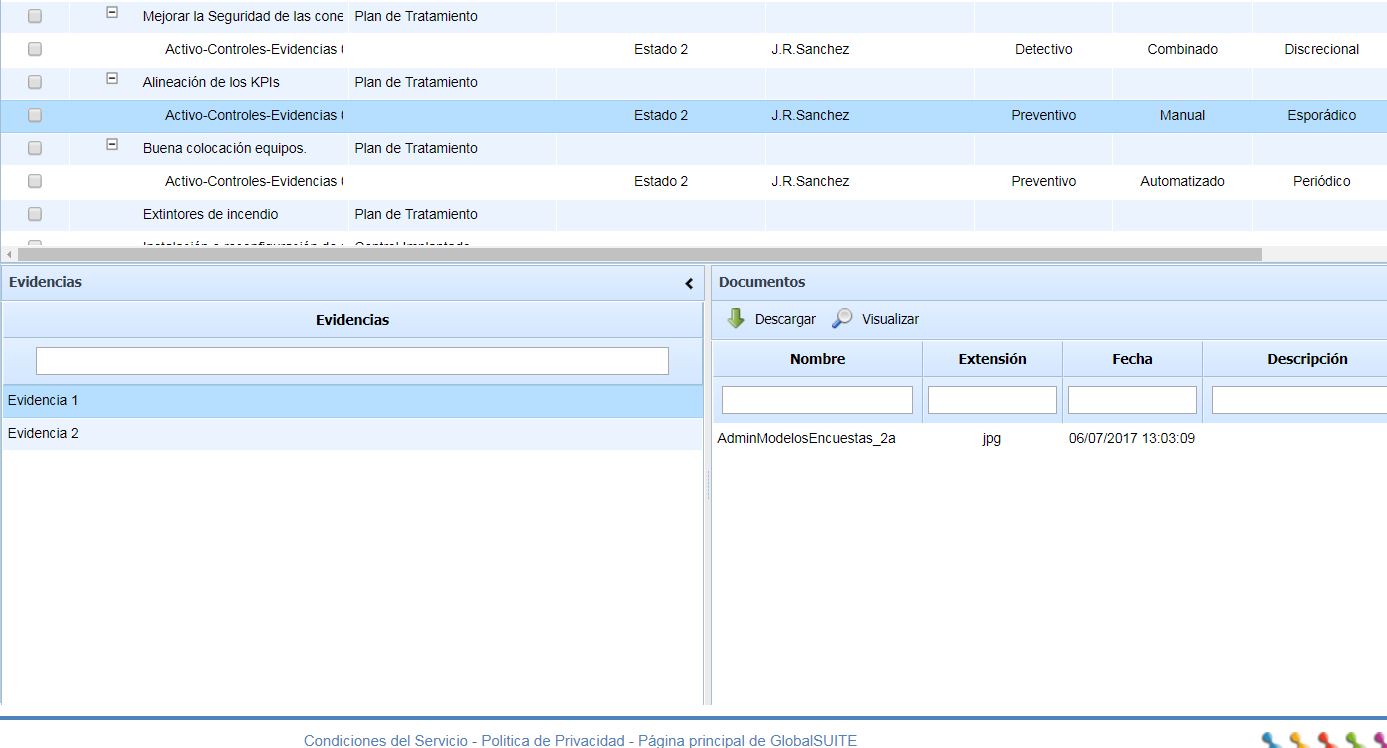Collapse the Evidencias panel with arrow
This screenshot has width=1387, height=748.
click(x=689, y=284)
